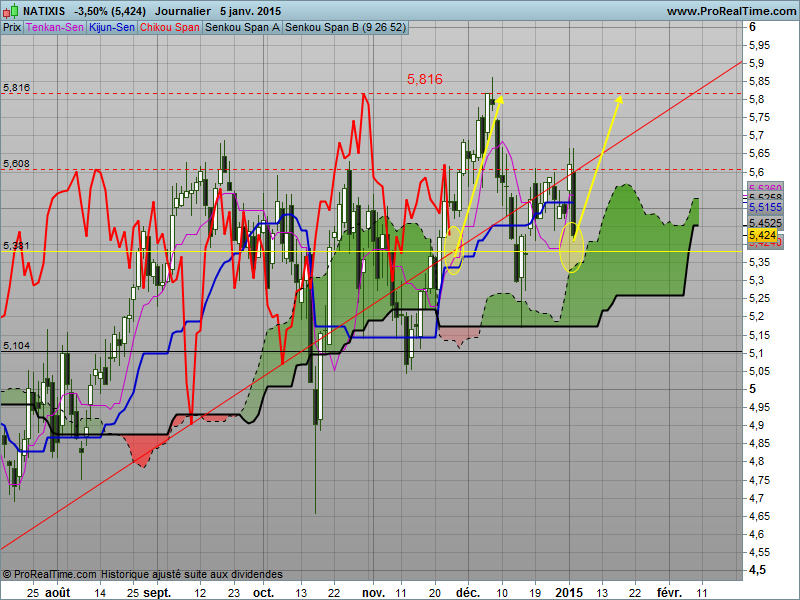
Task: Click the 5,9 price axis label
Action: (x=756, y=63)
